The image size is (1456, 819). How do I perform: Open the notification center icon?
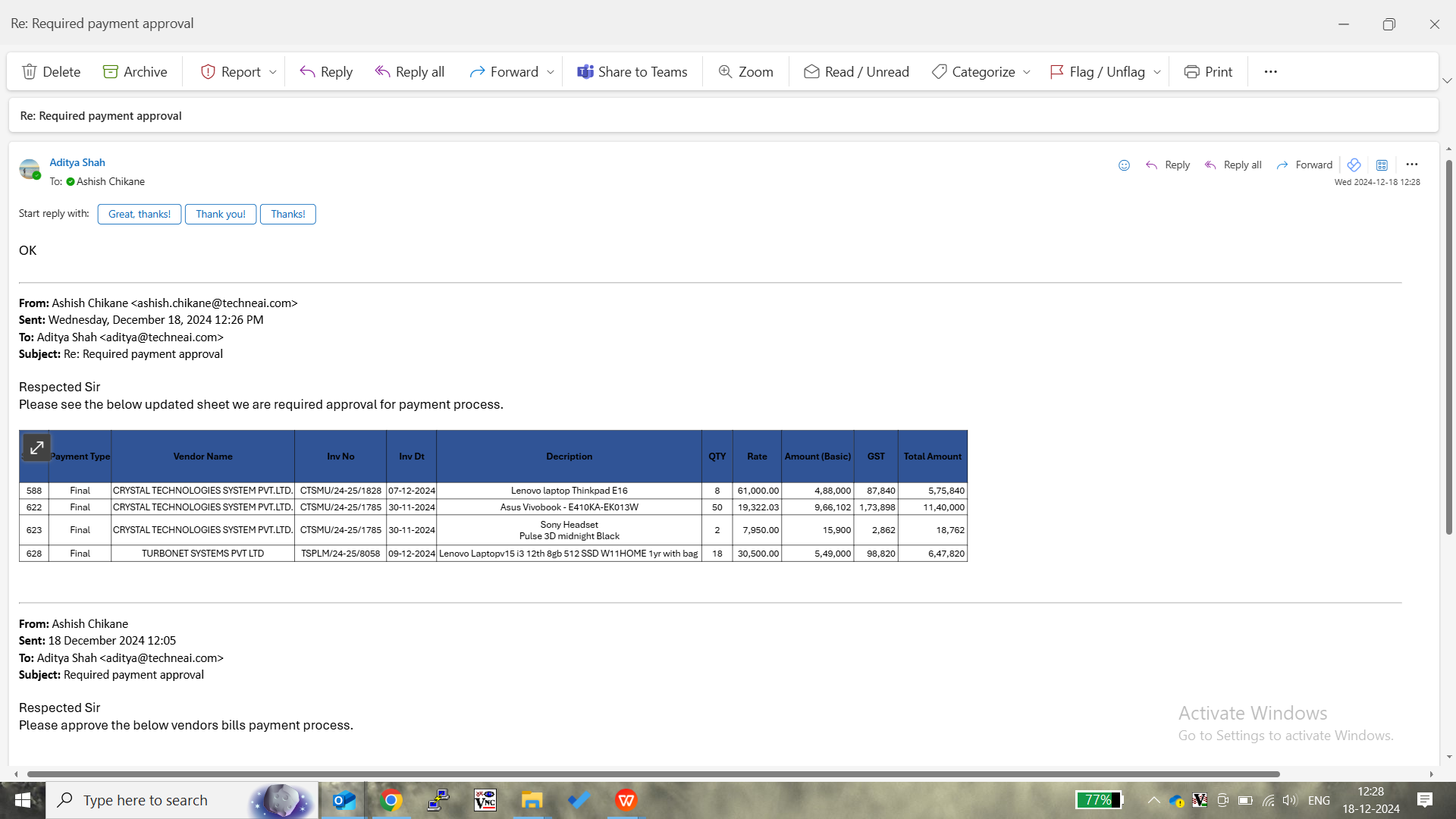[x=1425, y=800]
